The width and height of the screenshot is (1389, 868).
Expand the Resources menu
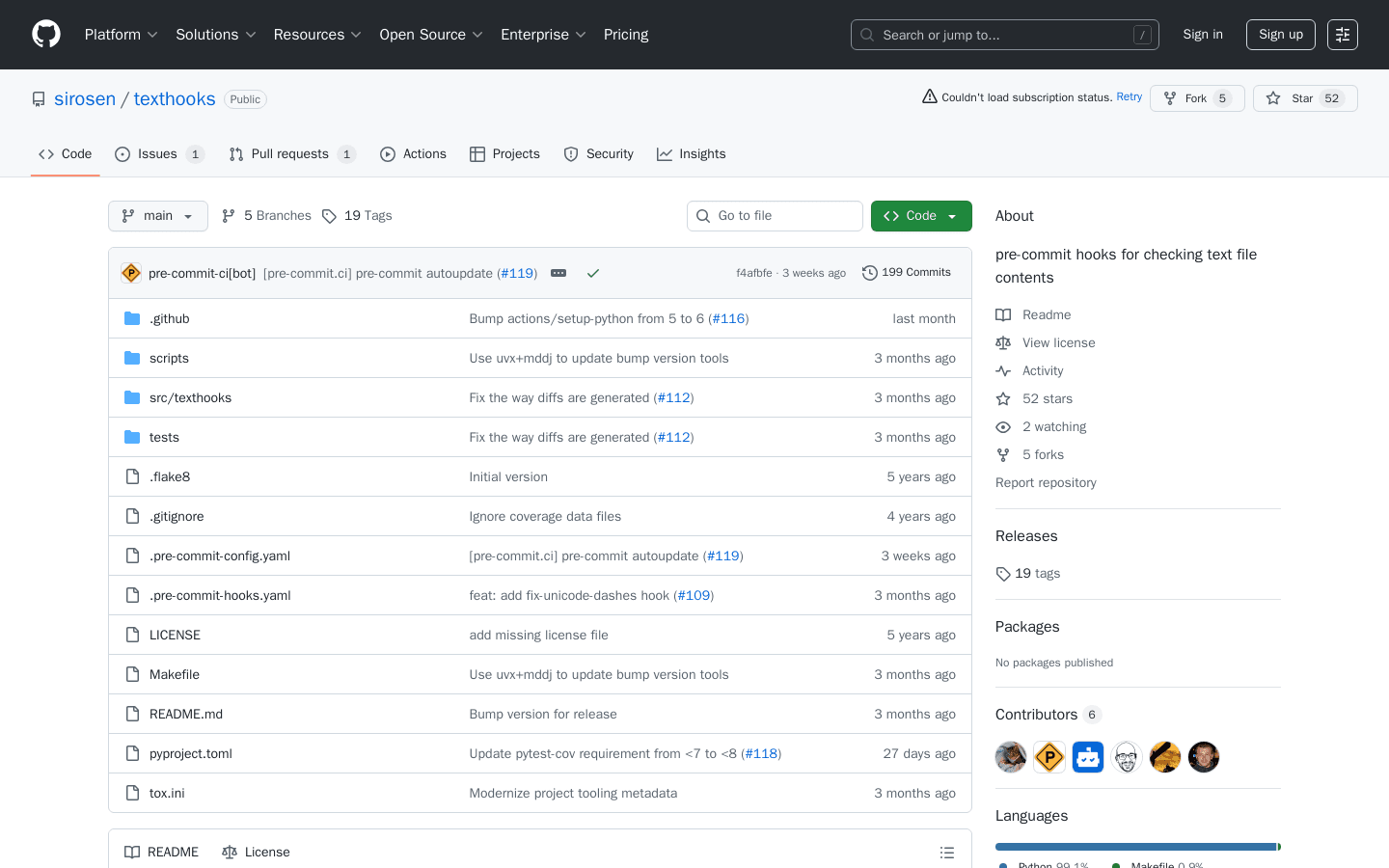tap(317, 35)
